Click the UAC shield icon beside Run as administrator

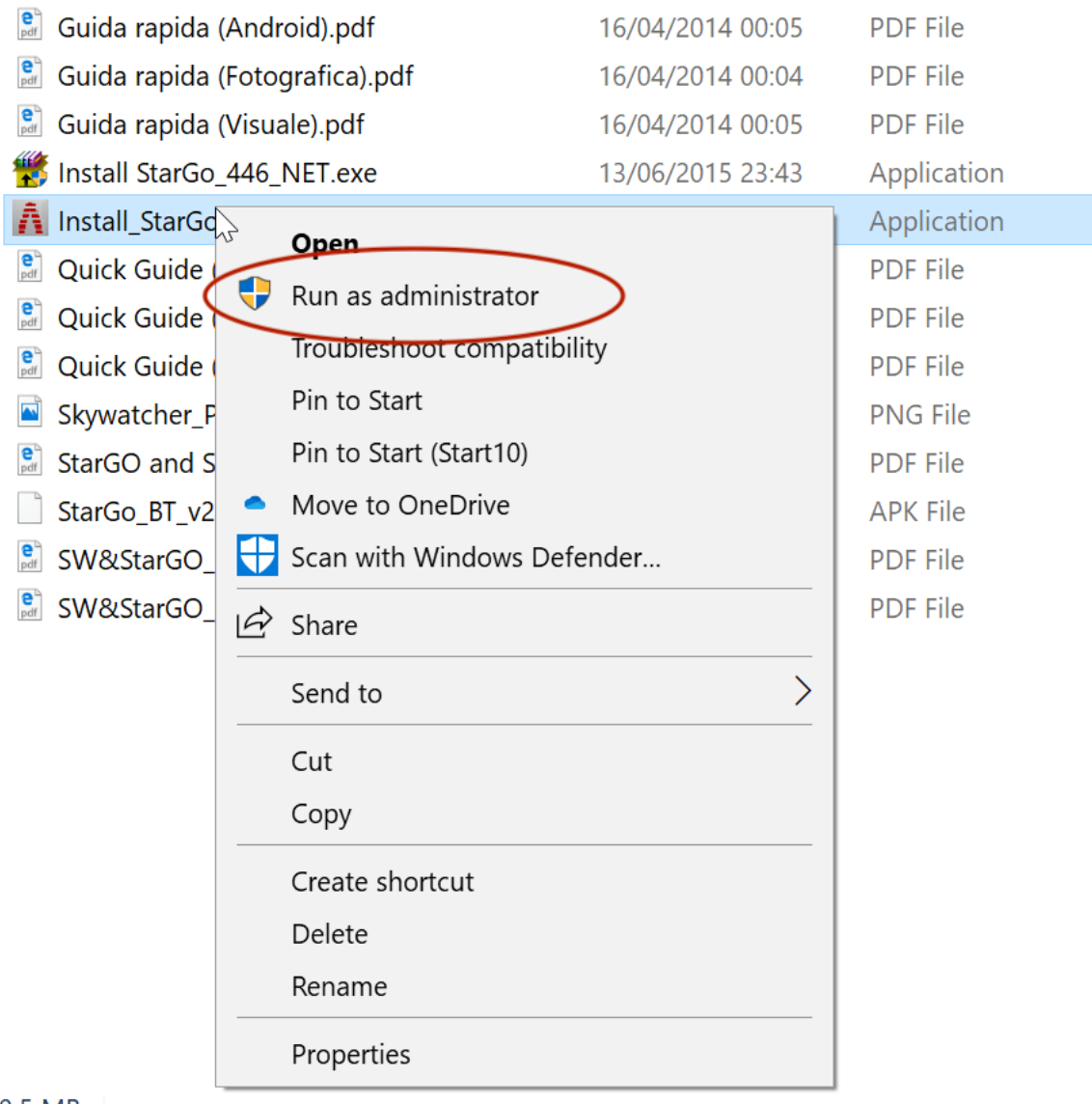[255, 293]
